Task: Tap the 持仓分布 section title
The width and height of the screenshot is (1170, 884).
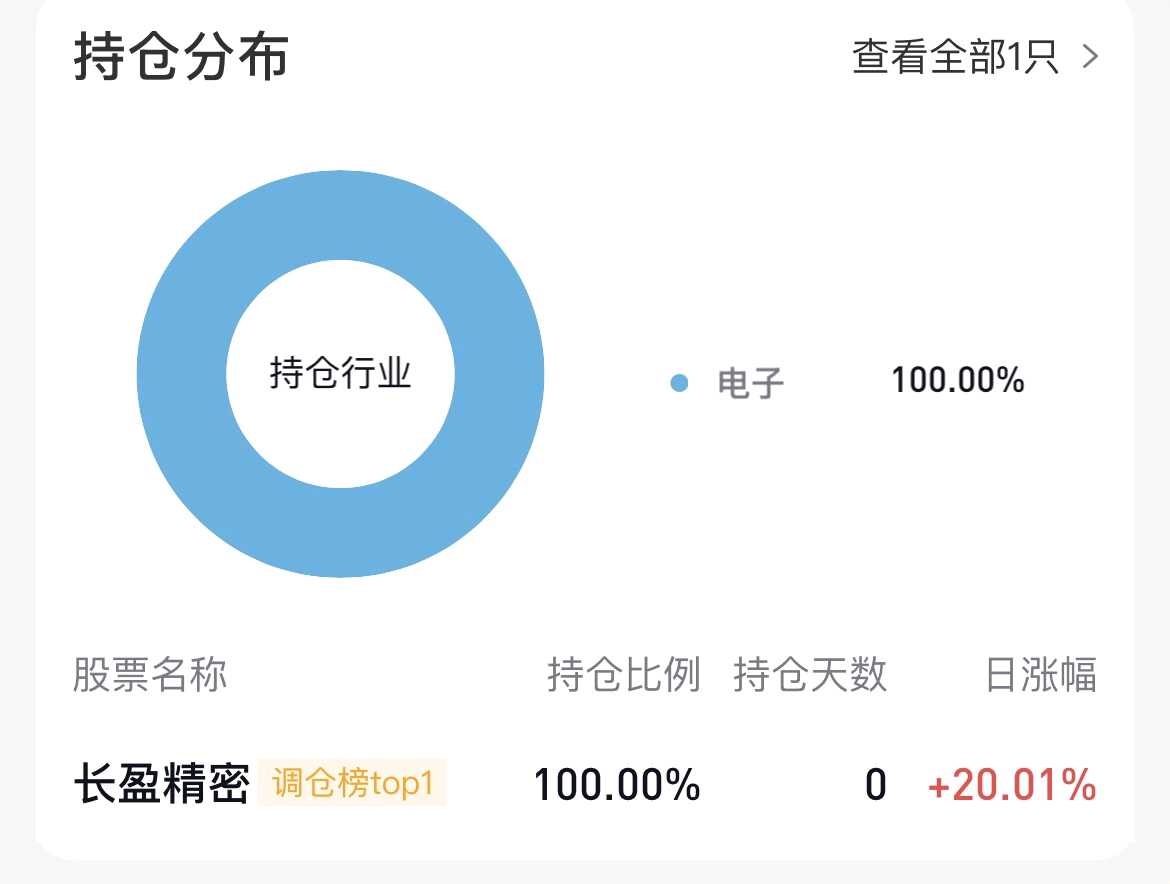Action: (181, 56)
